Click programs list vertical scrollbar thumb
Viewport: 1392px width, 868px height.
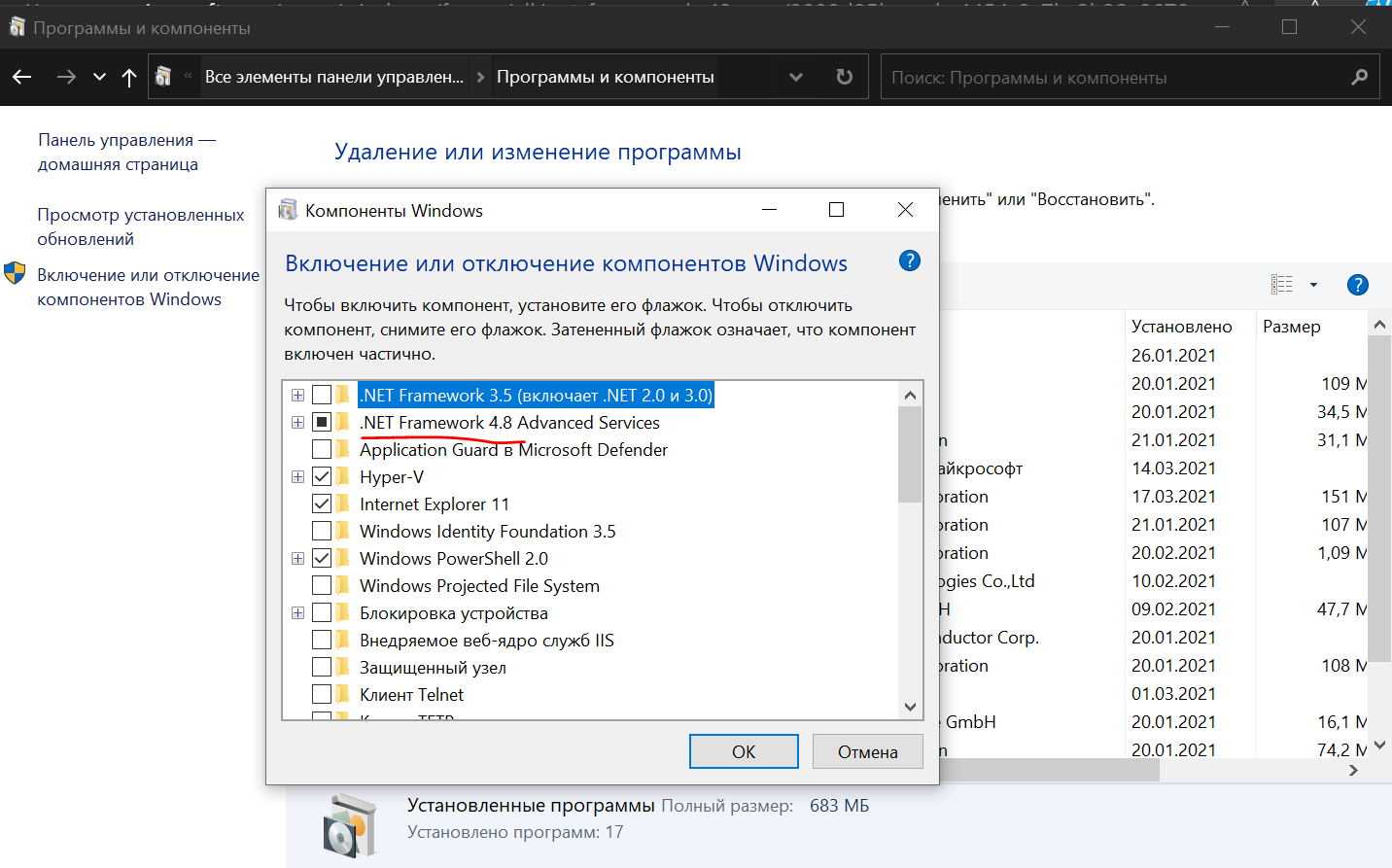(1379, 498)
